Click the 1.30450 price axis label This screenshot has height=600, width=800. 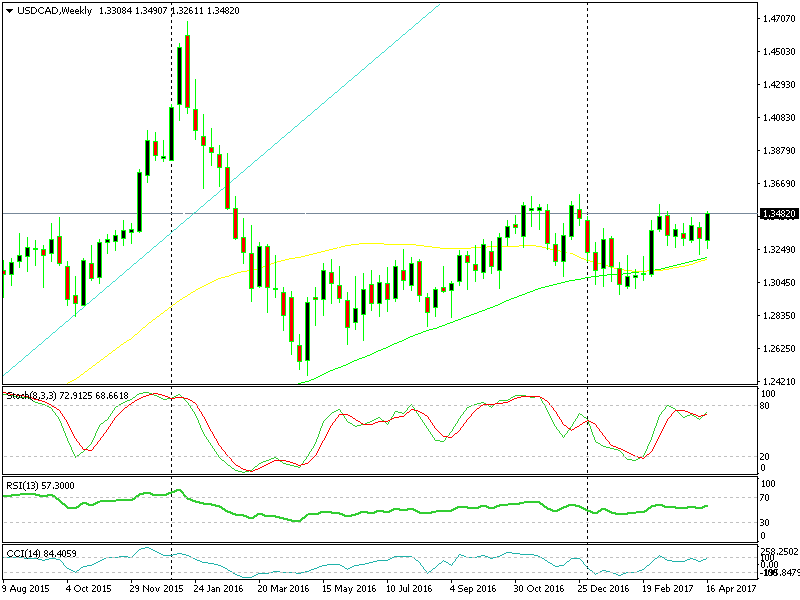tap(779, 283)
